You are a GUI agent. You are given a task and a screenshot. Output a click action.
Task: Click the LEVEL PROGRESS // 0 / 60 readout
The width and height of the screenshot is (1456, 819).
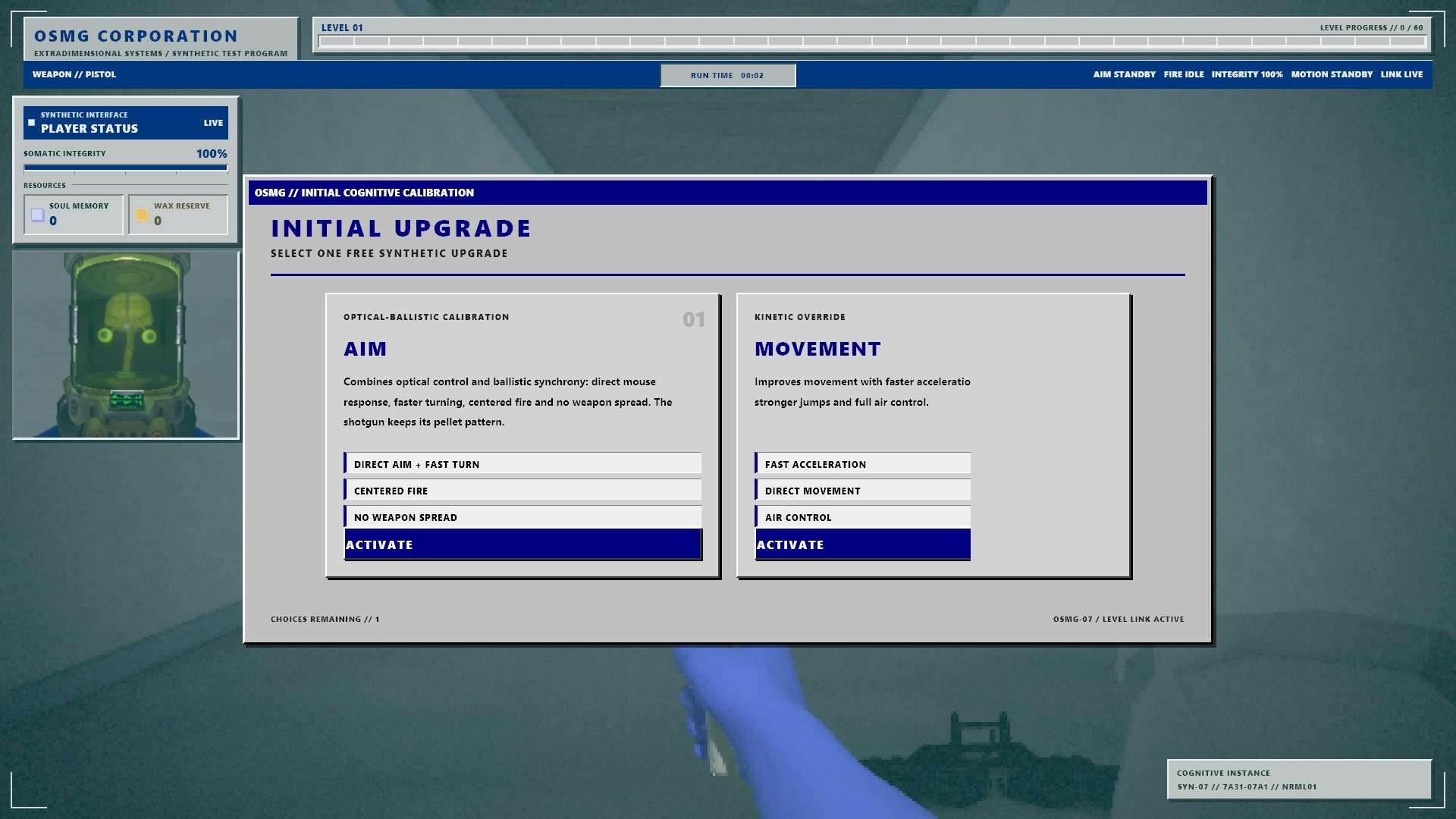point(1371,28)
